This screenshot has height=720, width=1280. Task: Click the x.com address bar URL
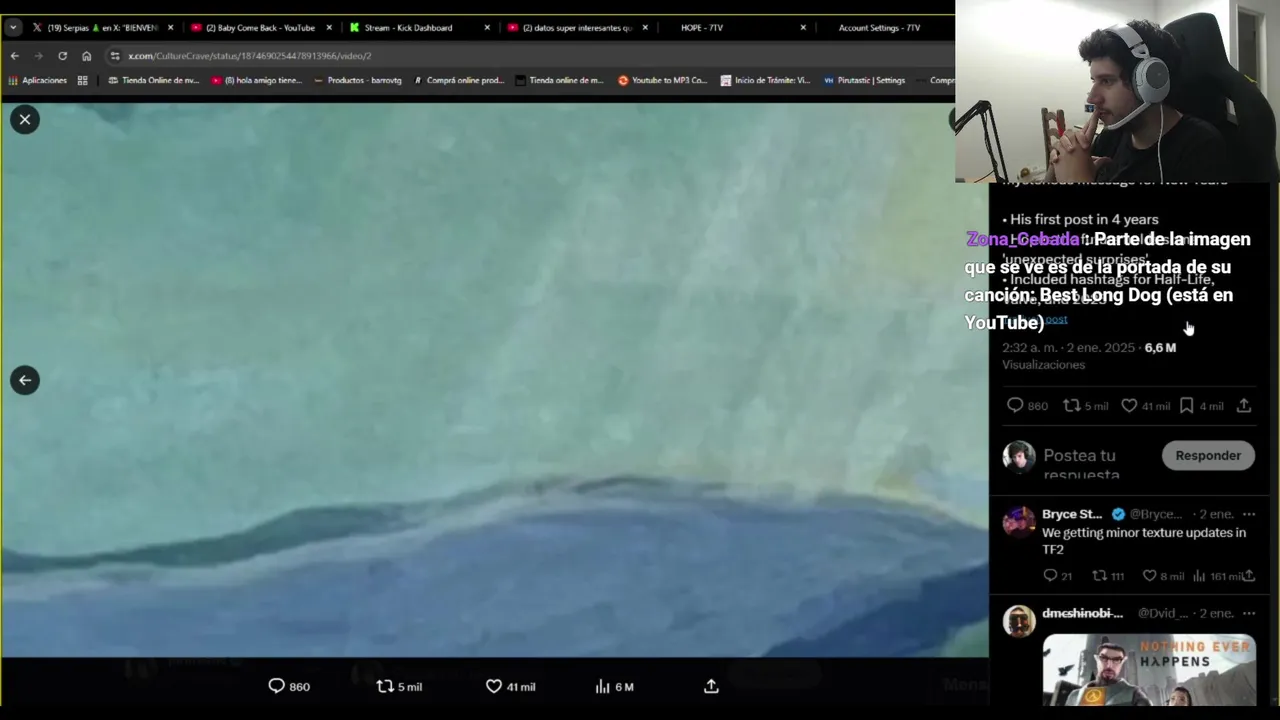pyautogui.click(x=249, y=56)
